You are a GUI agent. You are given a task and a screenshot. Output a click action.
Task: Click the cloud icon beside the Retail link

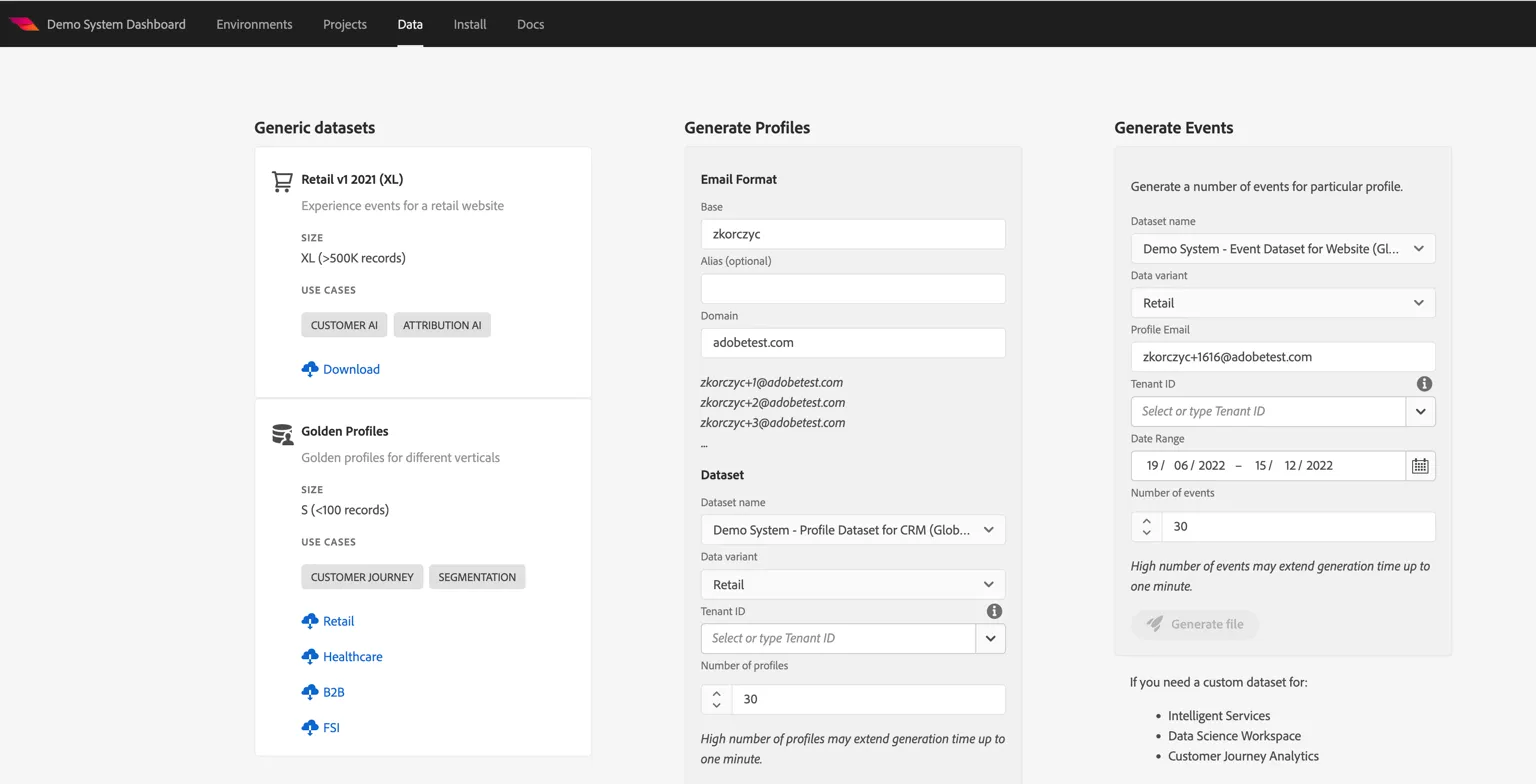[x=310, y=621]
